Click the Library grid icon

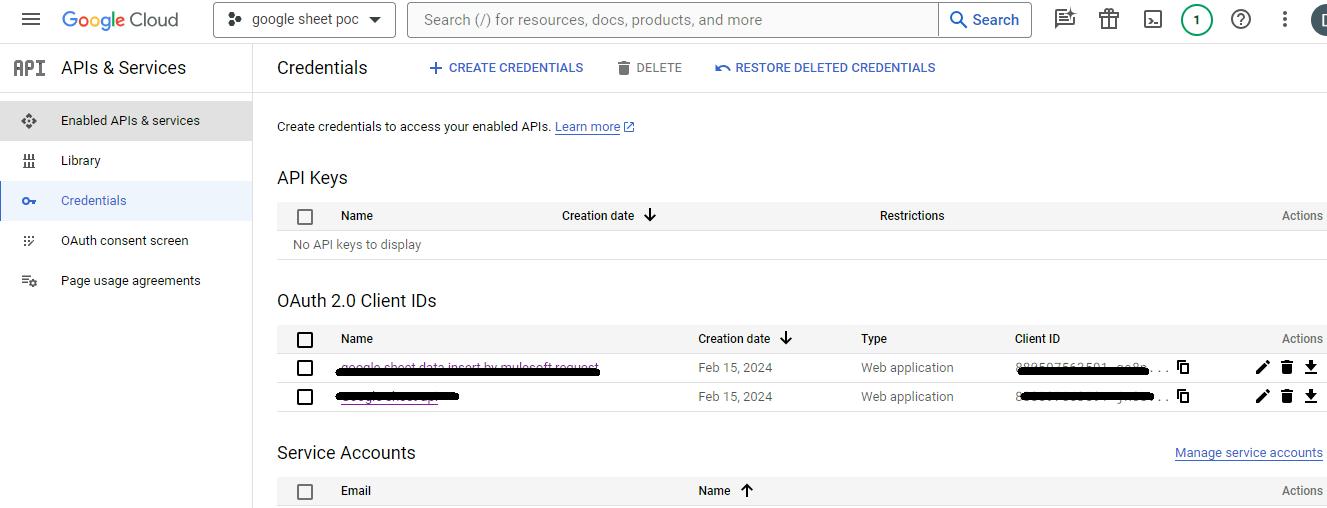click(x=29, y=161)
